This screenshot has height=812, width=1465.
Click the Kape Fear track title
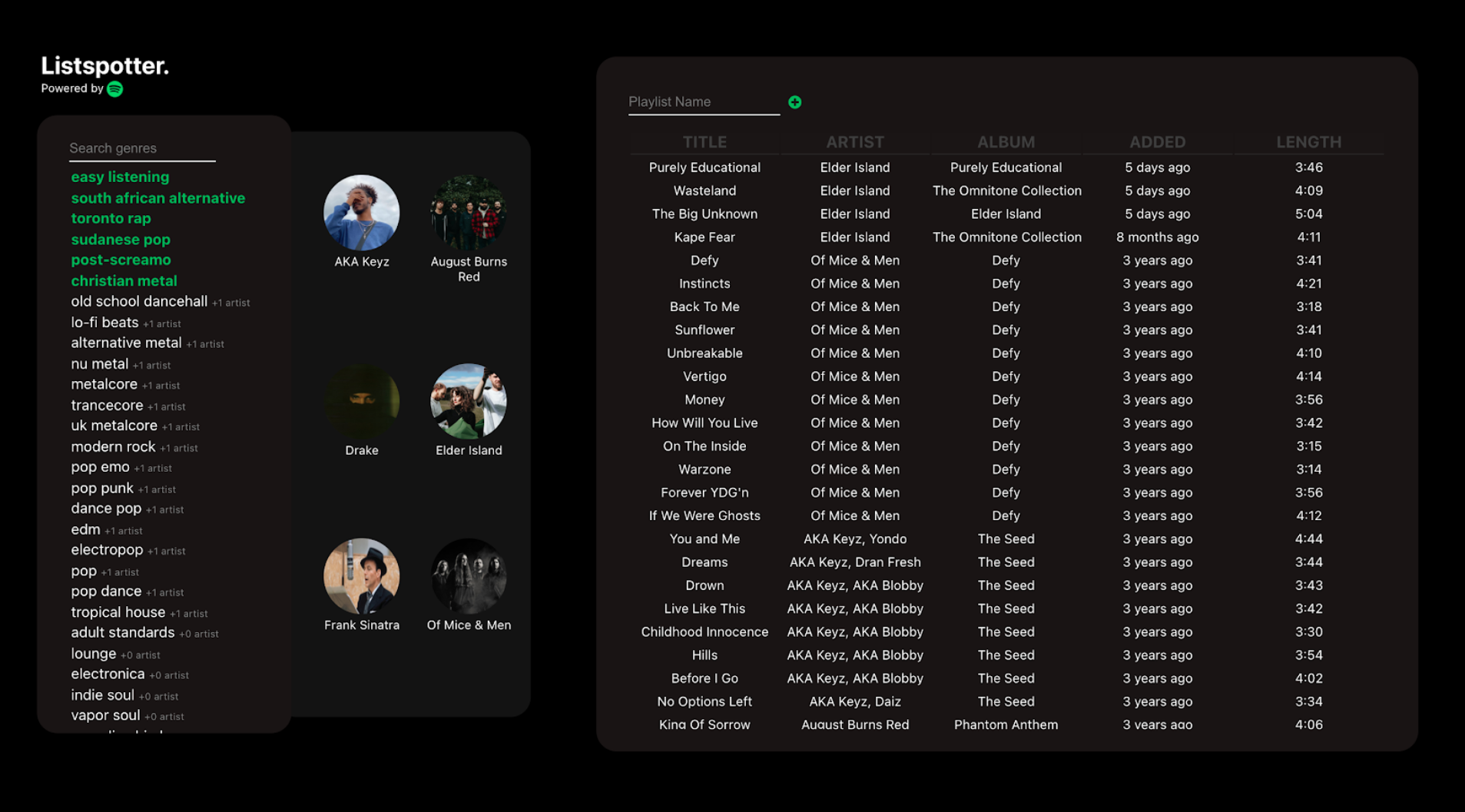coord(704,237)
